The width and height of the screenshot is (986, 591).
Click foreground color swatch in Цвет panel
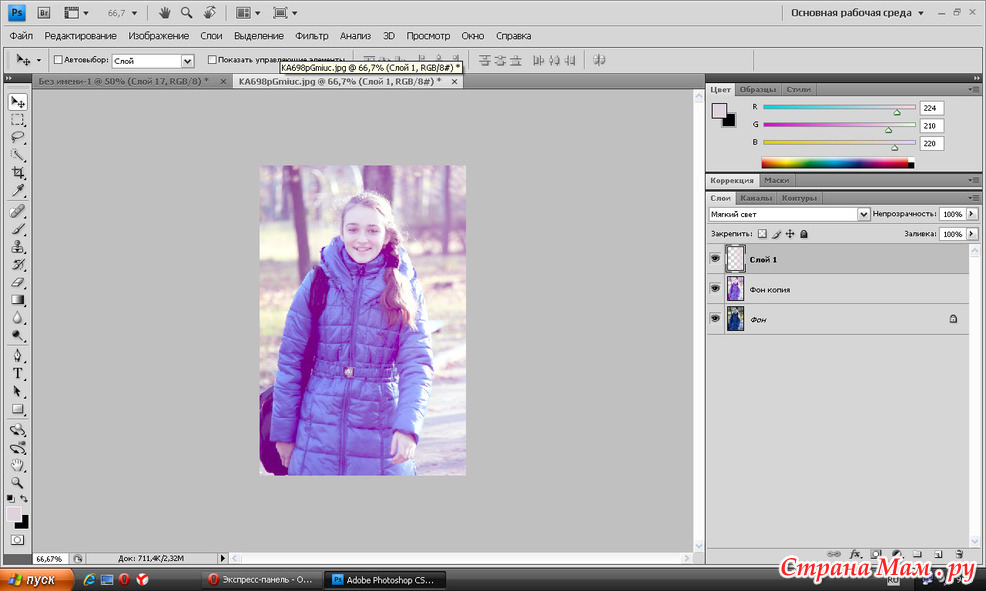[719, 111]
